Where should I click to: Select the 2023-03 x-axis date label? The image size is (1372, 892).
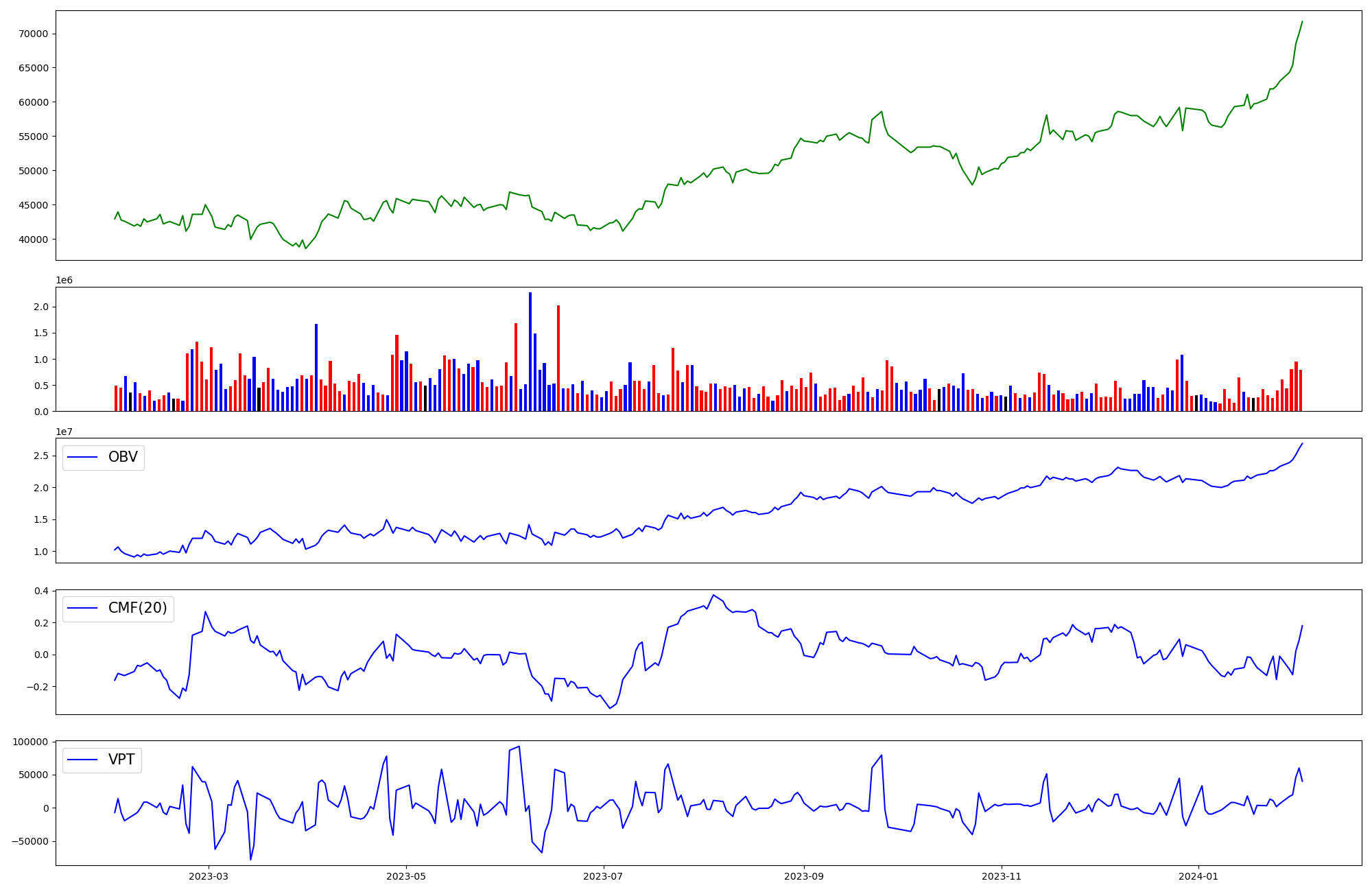pos(208,876)
